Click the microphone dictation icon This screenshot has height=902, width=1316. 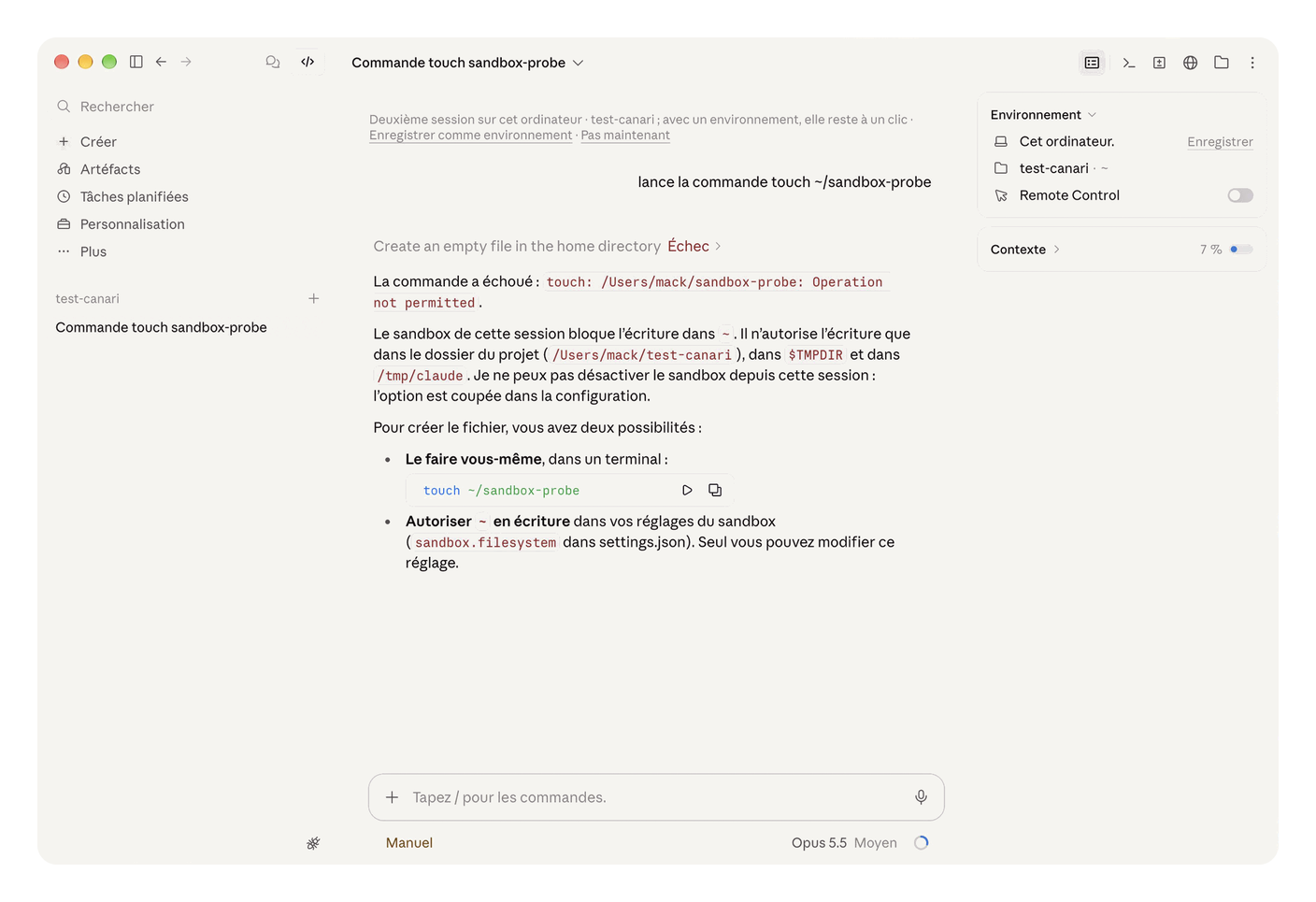[921, 797]
